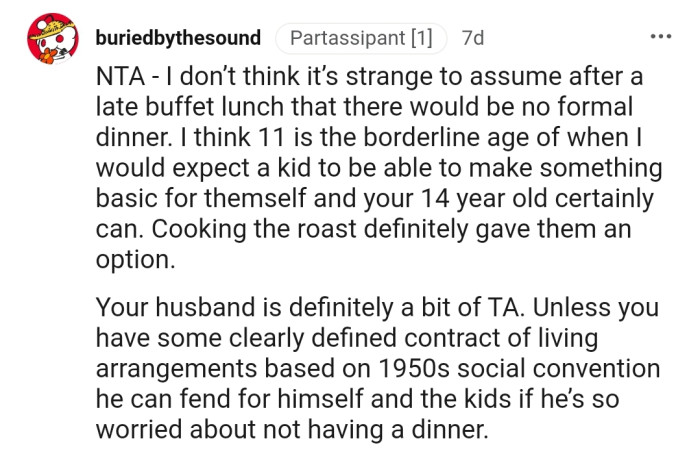This screenshot has height=452, width=700.
Task: Open the three-dot comment options menu
Action: tap(661, 37)
